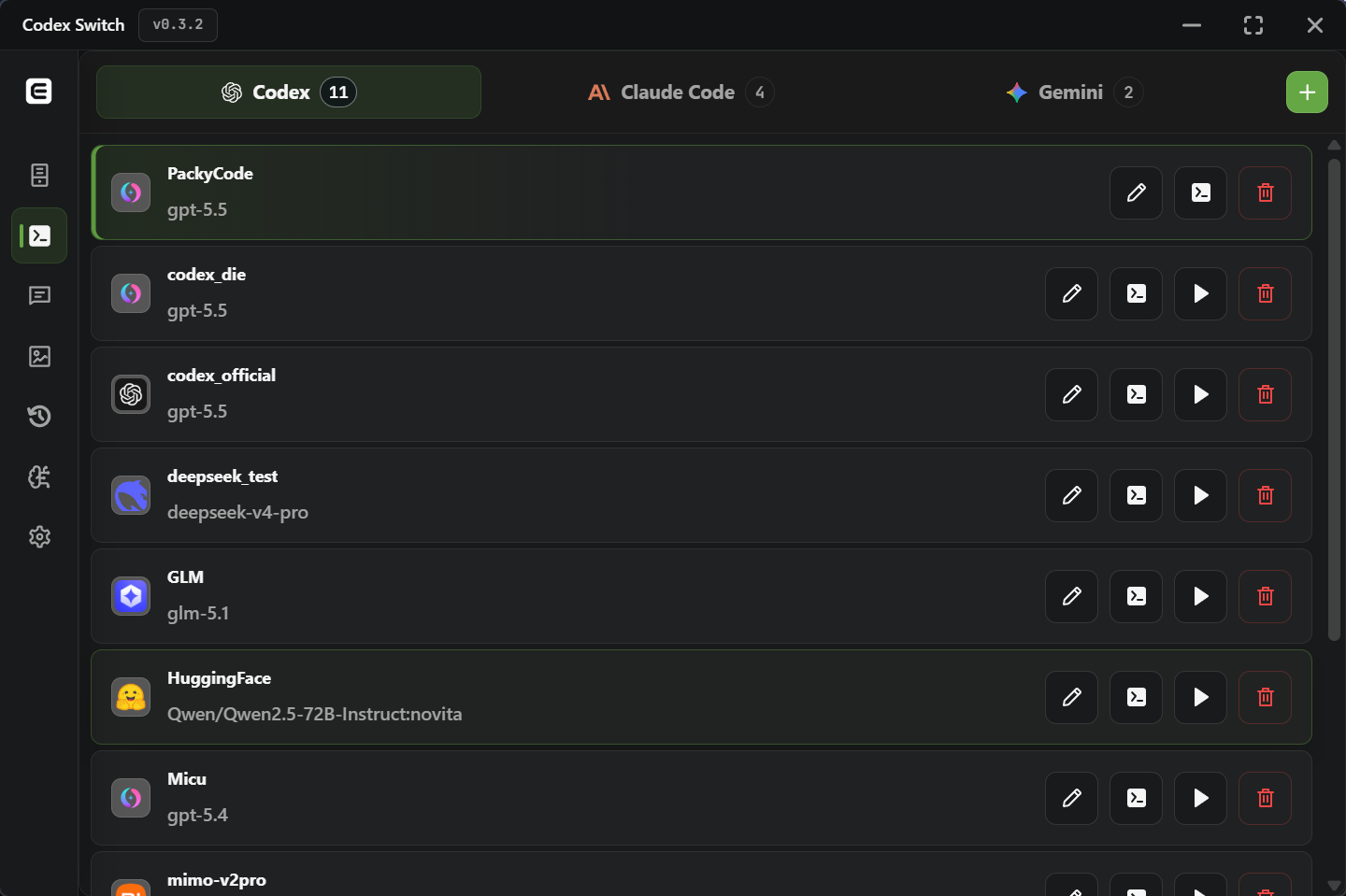The width and height of the screenshot is (1346, 896).
Task: Open terminal for GLM provider
Action: pos(1136,596)
